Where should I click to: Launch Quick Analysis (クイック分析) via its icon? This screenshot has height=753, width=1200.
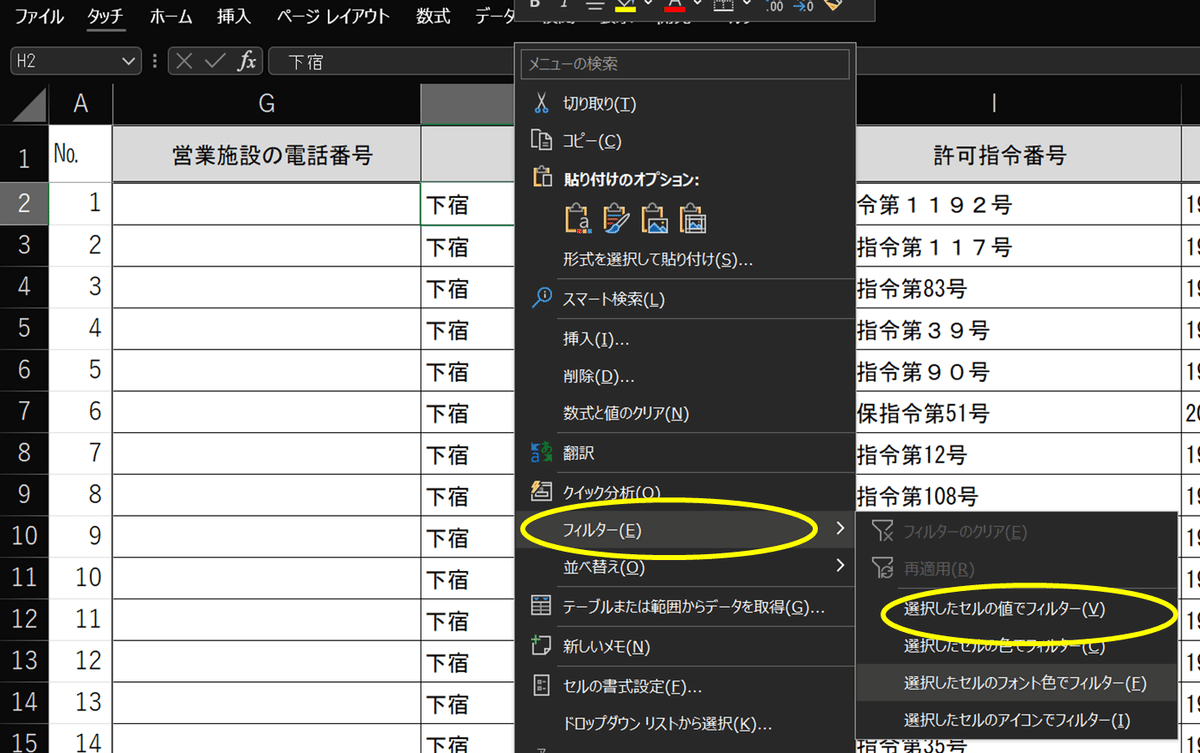pos(541,491)
